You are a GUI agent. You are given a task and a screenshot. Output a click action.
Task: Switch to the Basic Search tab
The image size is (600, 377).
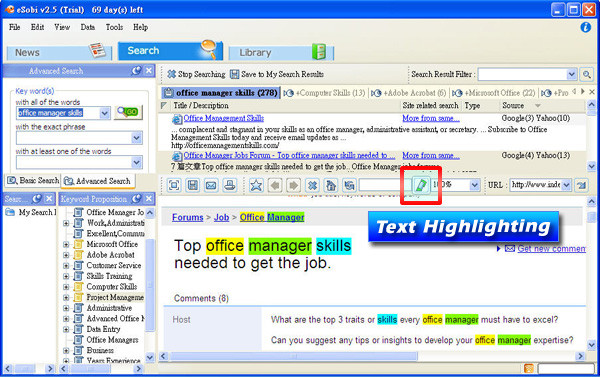click(x=33, y=180)
